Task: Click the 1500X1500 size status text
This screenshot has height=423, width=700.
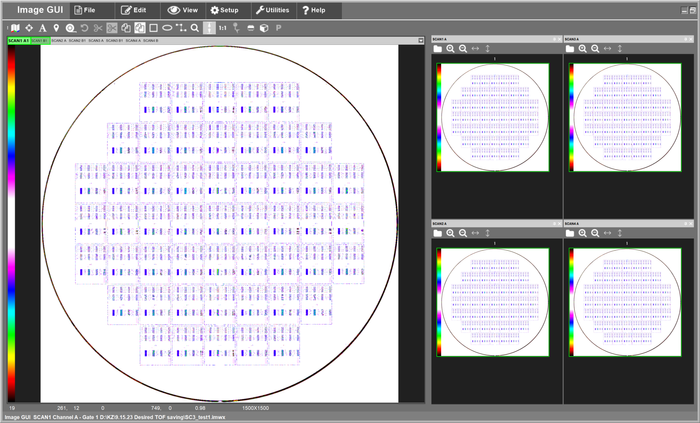Action: [255, 408]
